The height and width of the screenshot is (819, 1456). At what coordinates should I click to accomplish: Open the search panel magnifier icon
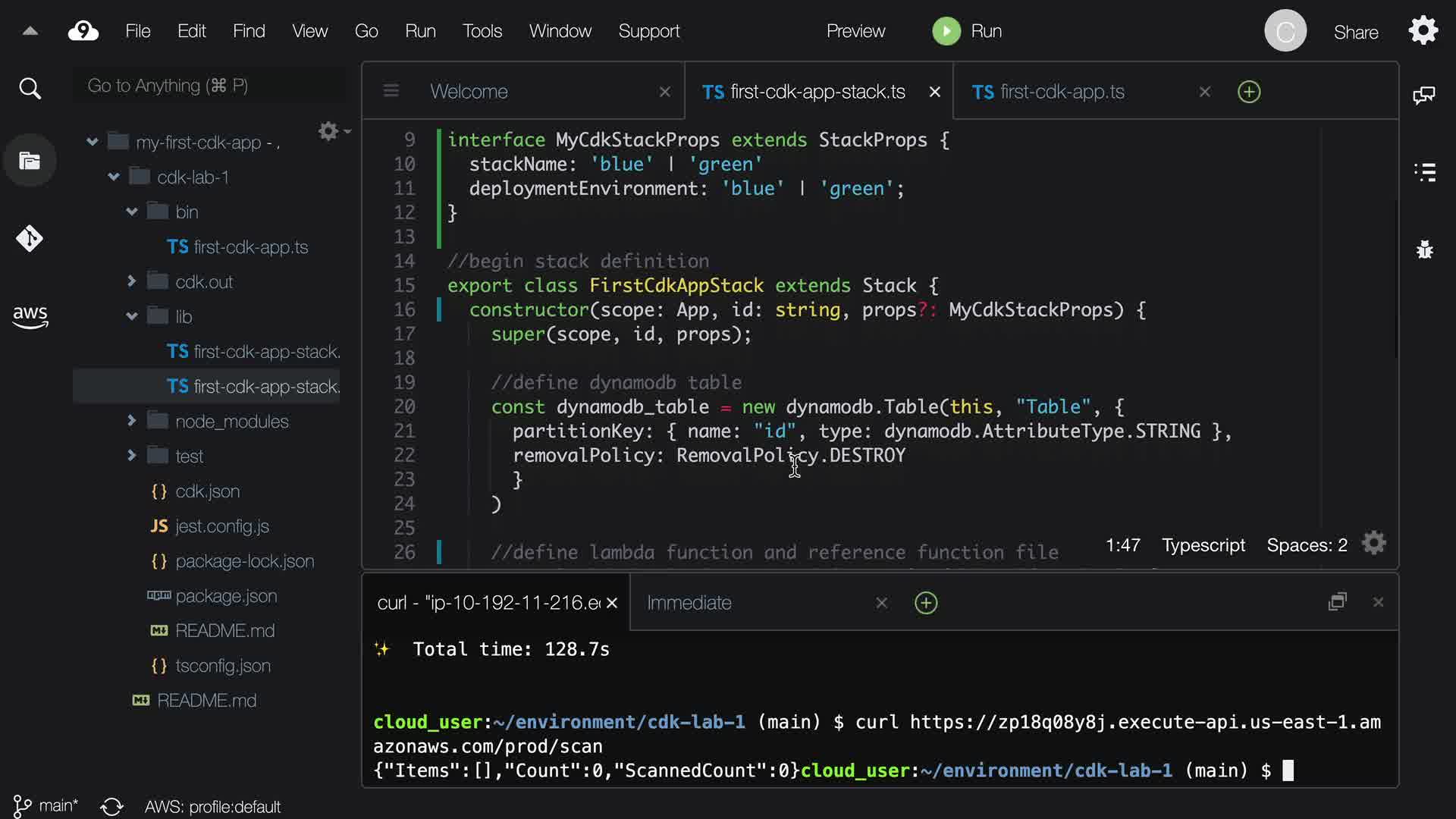[x=30, y=89]
